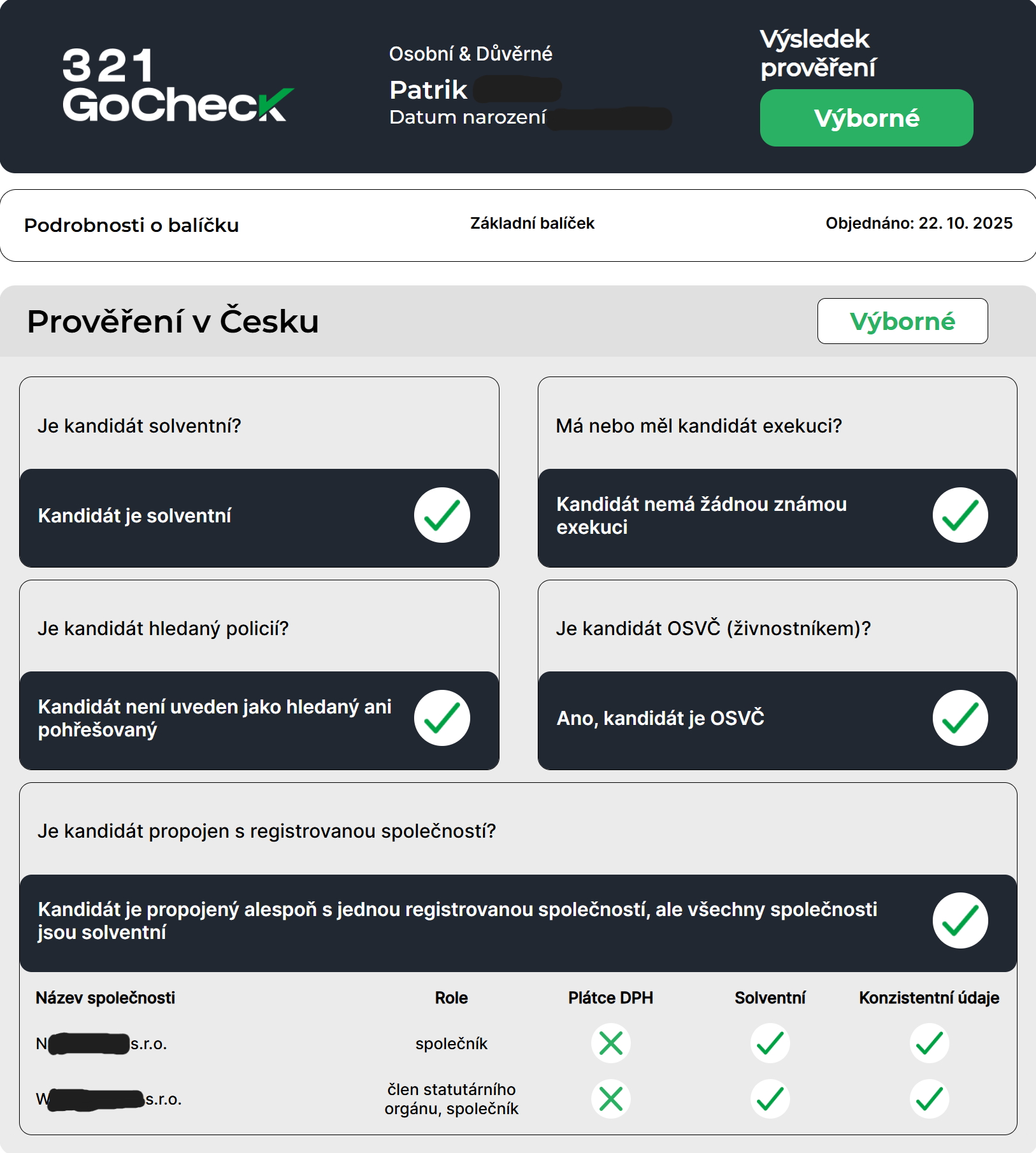
Task: Click the solvency green checkmark icon
Action: 442,515
